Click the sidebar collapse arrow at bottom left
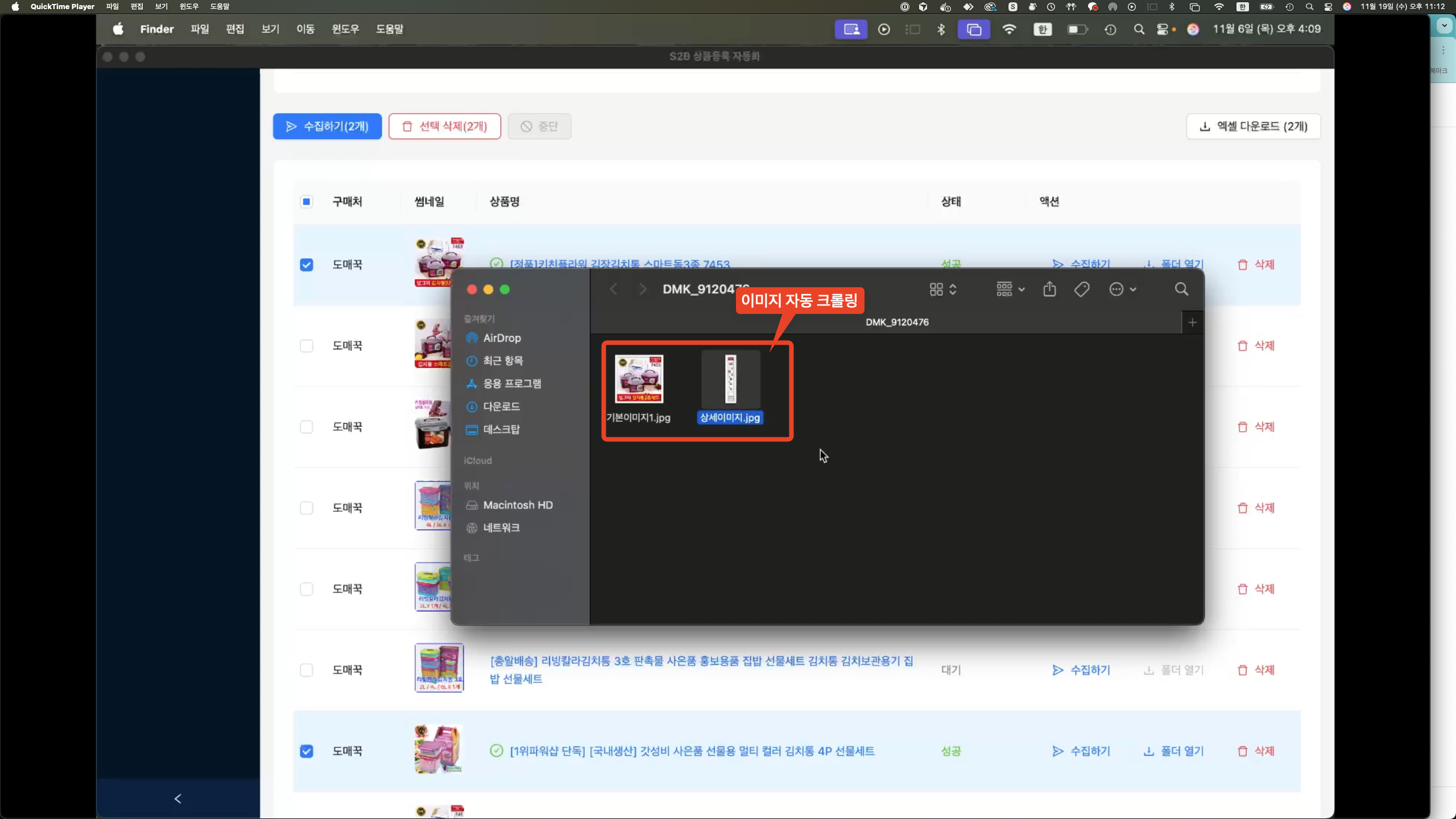Viewport: 1456px width, 819px height. pos(178,799)
